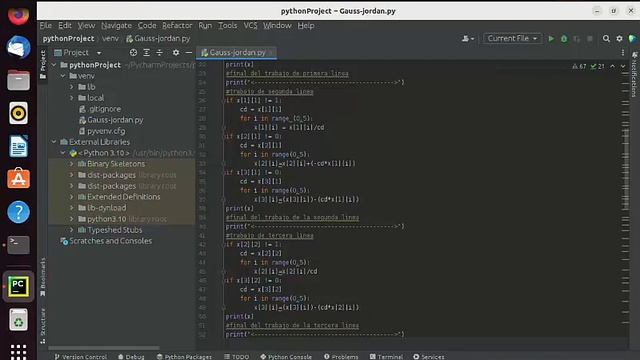Open LibreOffice Writer from the dock
Image resolution: width=640 pixels, height=360 pixels.
[18, 146]
